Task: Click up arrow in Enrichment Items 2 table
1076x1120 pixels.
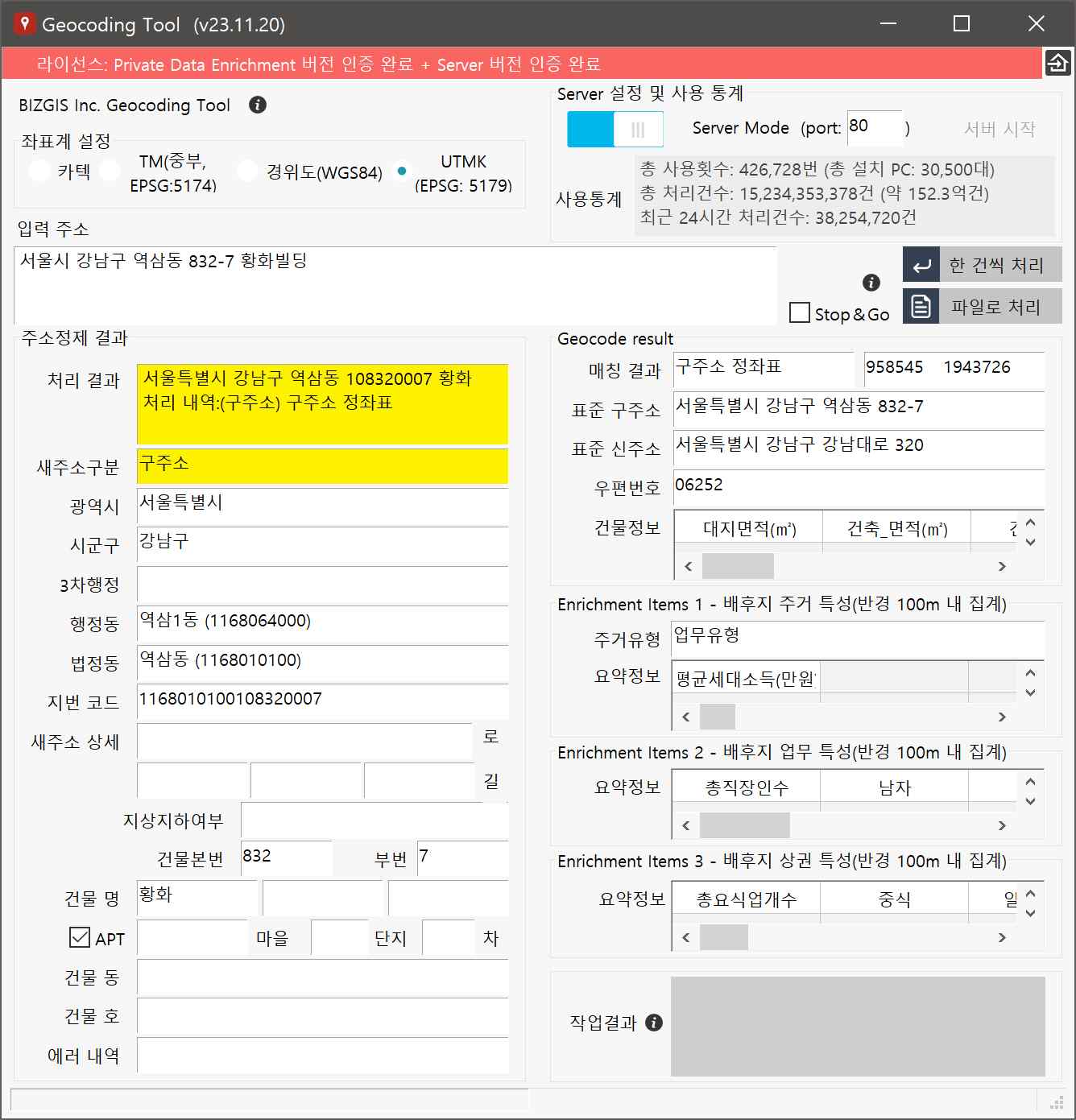Action: [x=1031, y=781]
